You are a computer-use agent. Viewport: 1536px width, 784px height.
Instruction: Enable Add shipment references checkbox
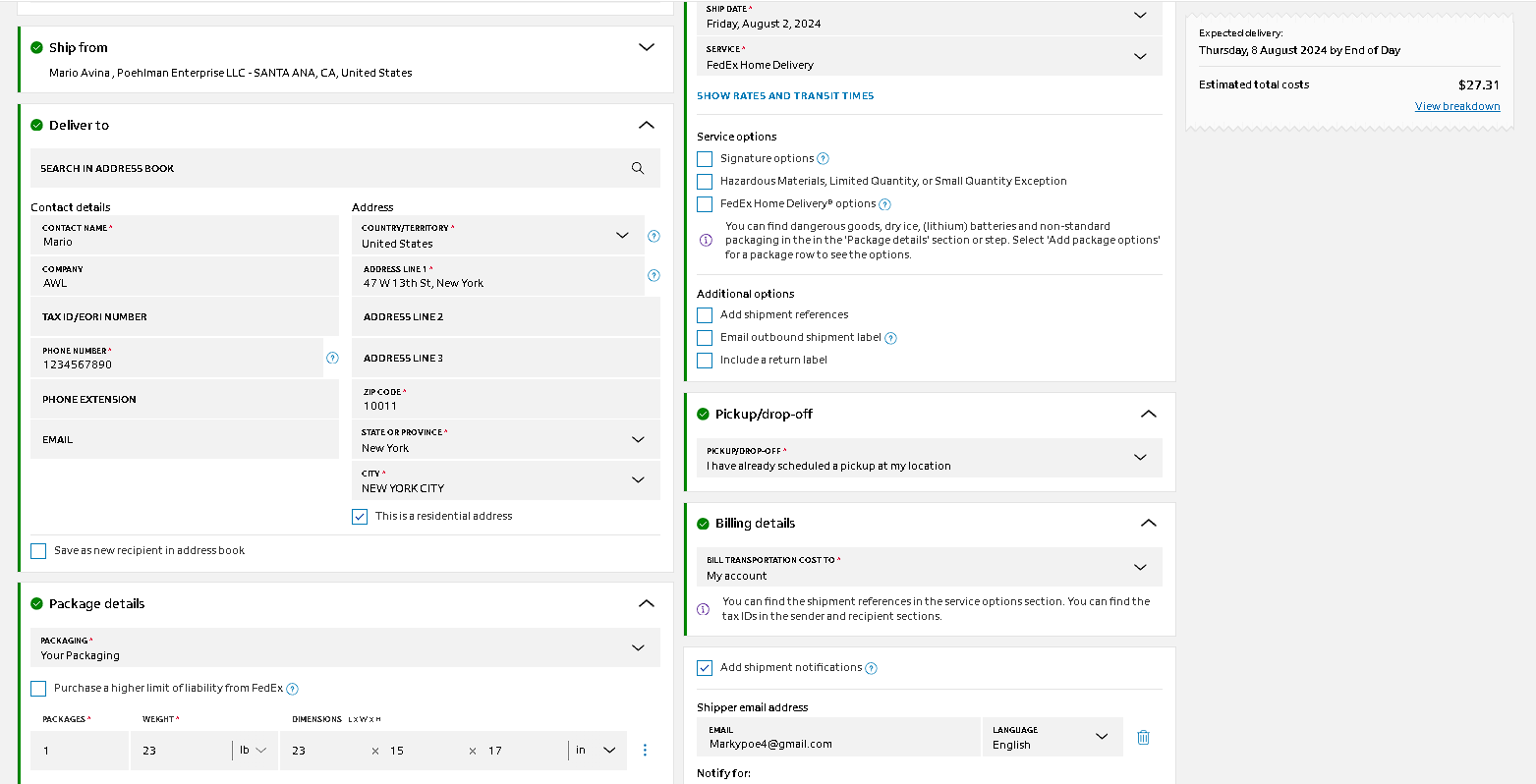tap(705, 315)
